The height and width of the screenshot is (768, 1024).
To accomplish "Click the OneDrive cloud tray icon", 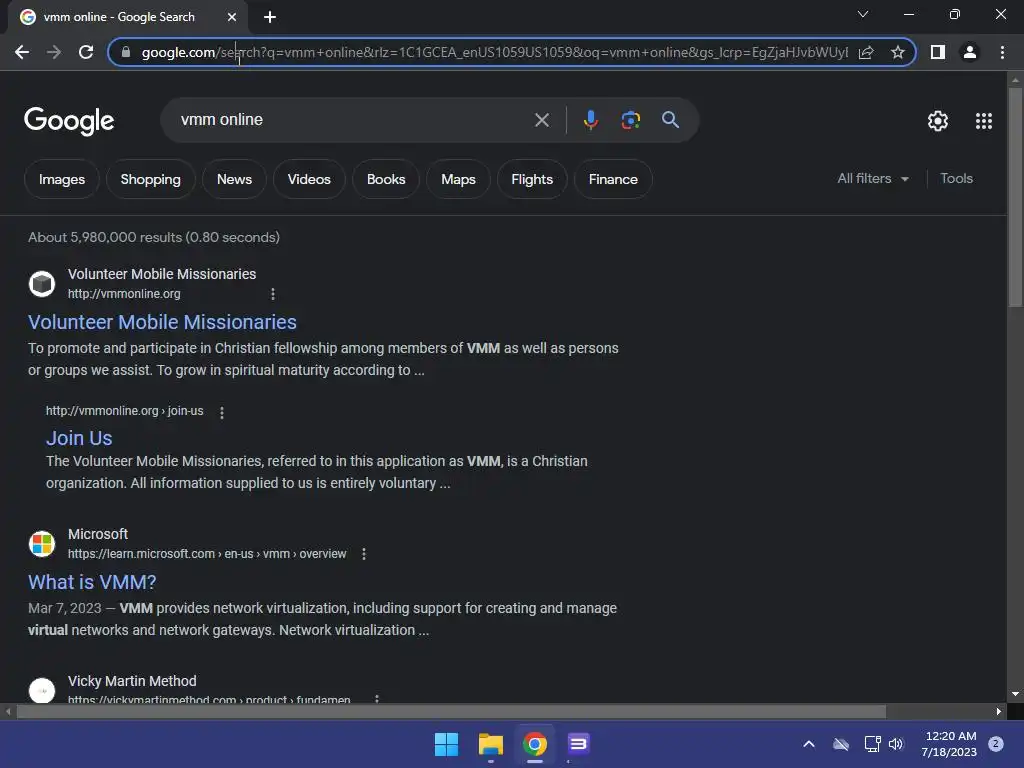I will tap(840, 744).
